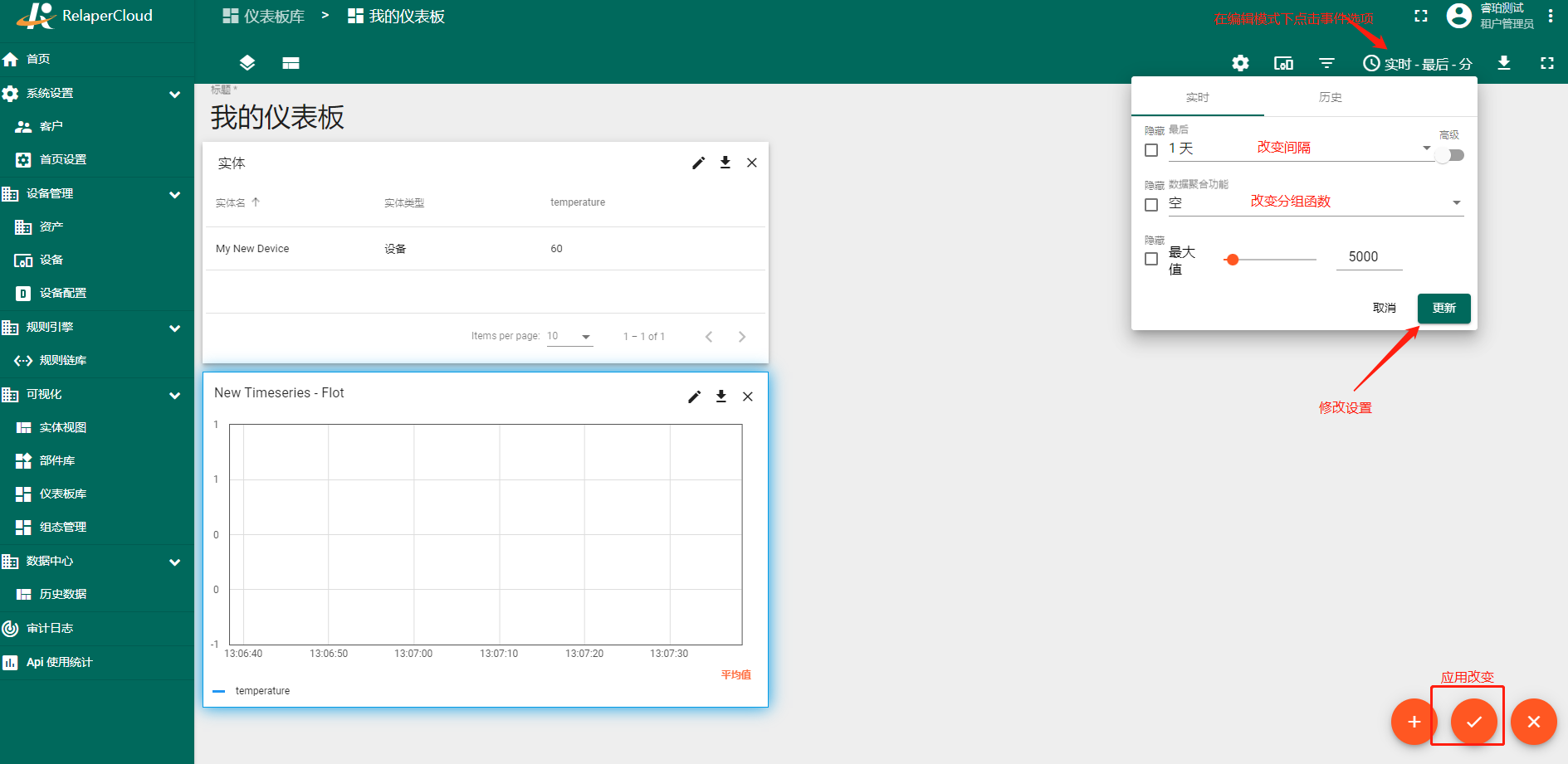Viewport: 1568px width, 764px height.
Task: Open the three-dot more menu
Action: pos(1551,16)
